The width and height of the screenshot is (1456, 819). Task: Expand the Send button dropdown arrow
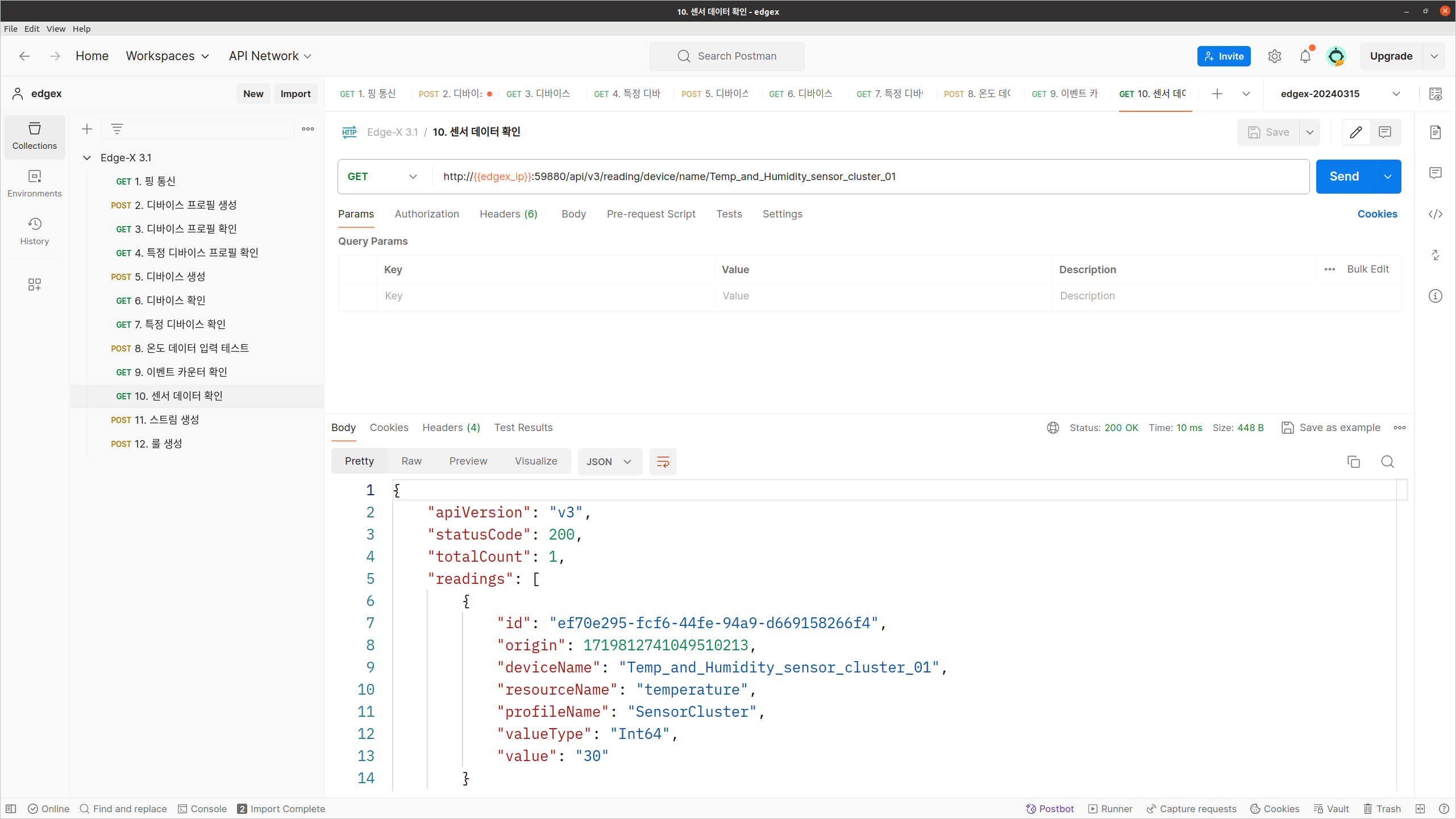pyautogui.click(x=1387, y=176)
